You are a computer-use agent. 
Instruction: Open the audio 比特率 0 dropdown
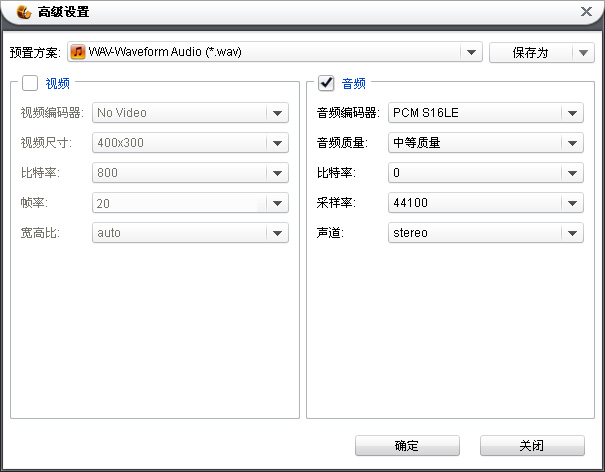(x=486, y=173)
